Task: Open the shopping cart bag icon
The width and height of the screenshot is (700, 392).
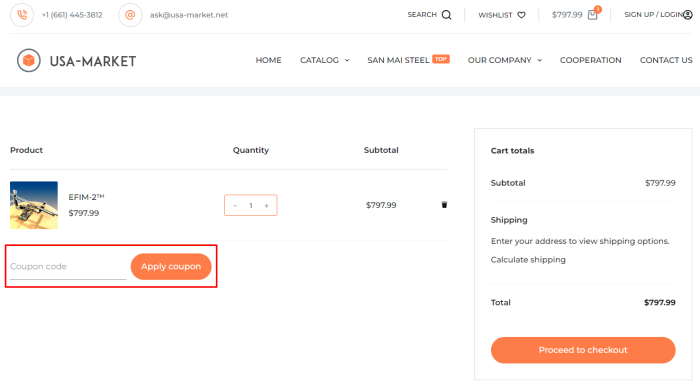Action: (592, 15)
